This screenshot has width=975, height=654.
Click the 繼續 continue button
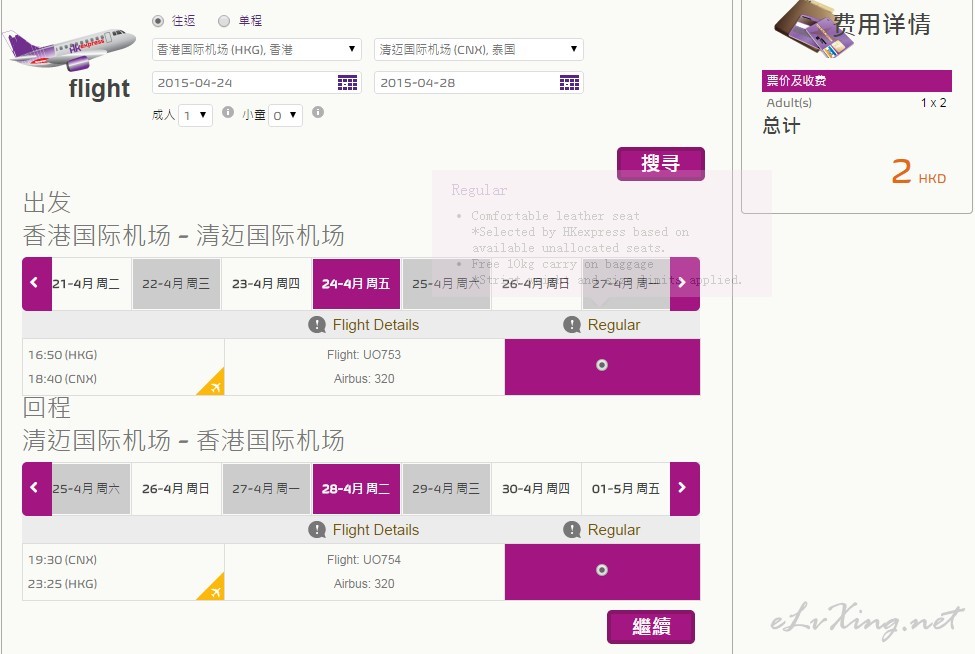(x=651, y=627)
